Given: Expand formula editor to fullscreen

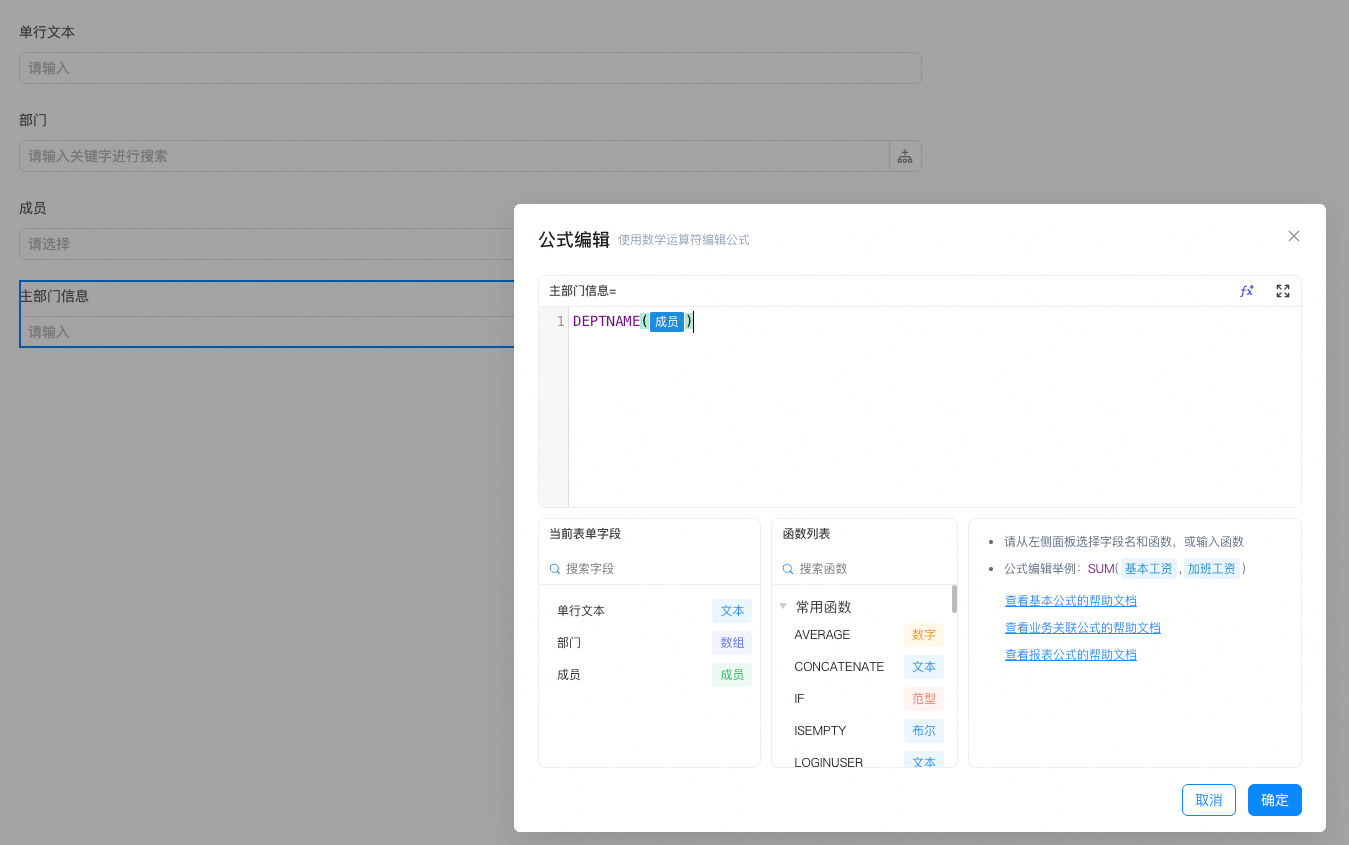Looking at the screenshot, I should [x=1283, y=291].
